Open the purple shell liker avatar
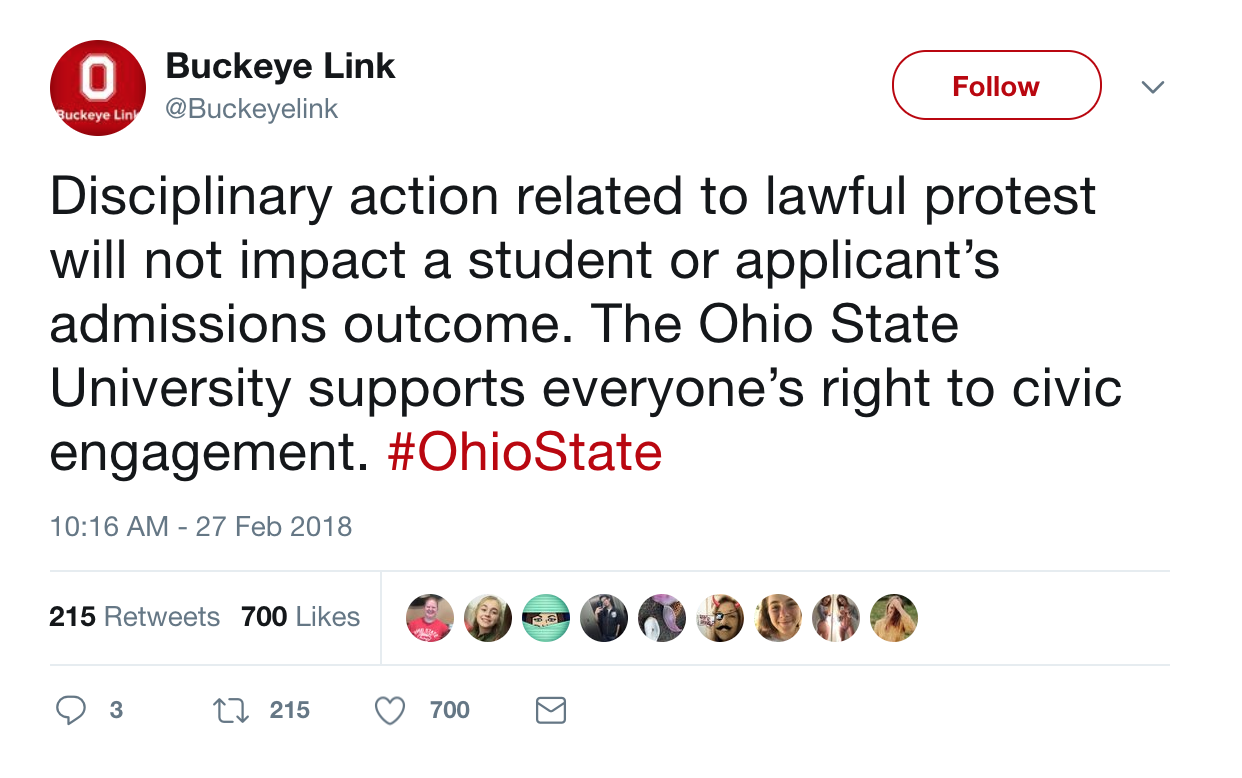Screen dimensions: 1242x778 (662, 618)
